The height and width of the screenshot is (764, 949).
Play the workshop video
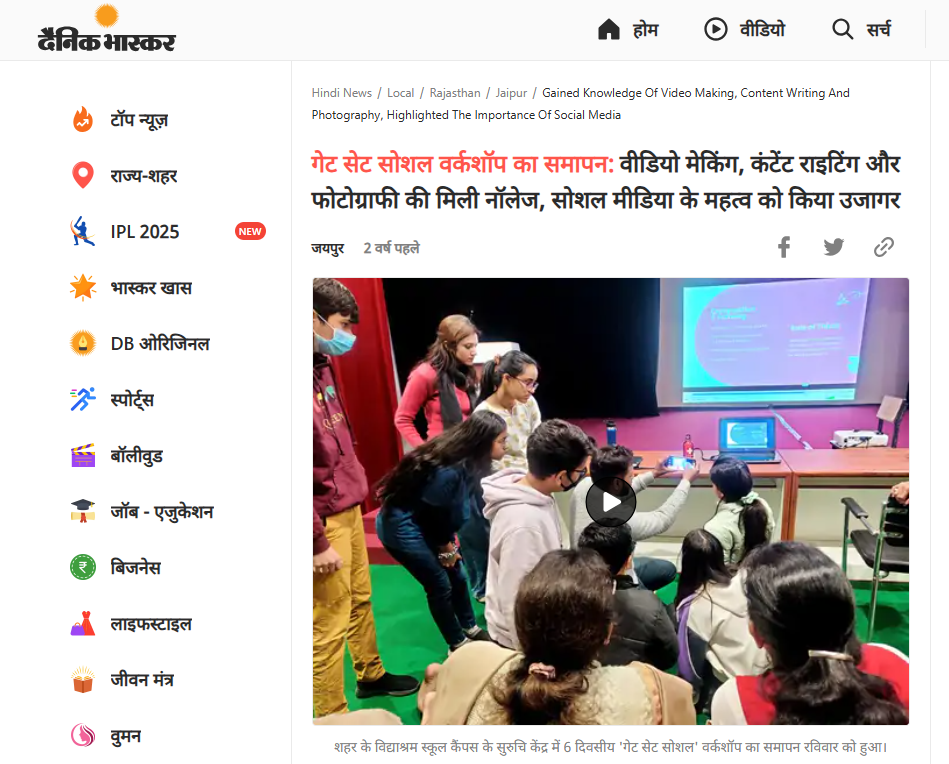point(611,502)
